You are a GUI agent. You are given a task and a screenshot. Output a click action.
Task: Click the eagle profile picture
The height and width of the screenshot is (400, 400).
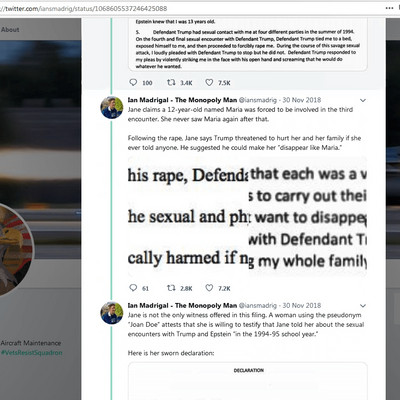13,250
